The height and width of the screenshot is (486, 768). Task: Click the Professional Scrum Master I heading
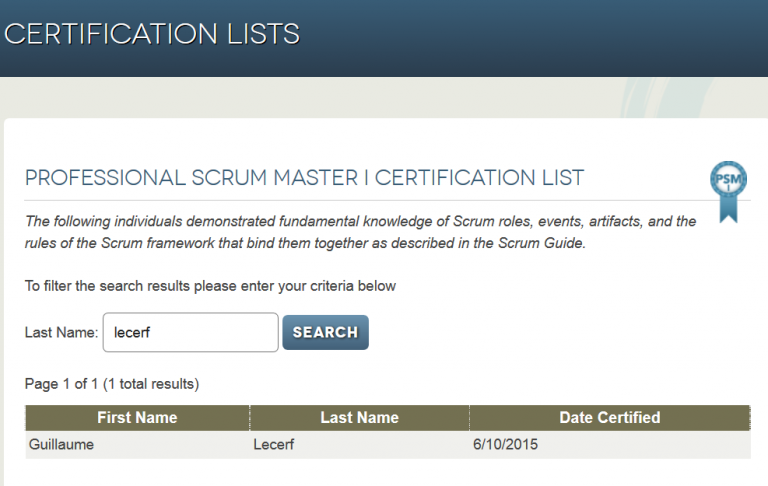(304, 177)
